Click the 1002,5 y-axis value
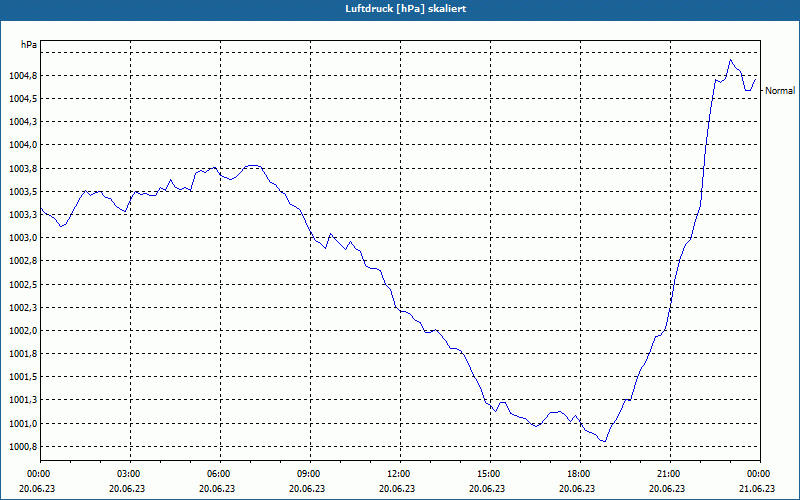This screenshot has height=500, width=800. tap(23, 285)
